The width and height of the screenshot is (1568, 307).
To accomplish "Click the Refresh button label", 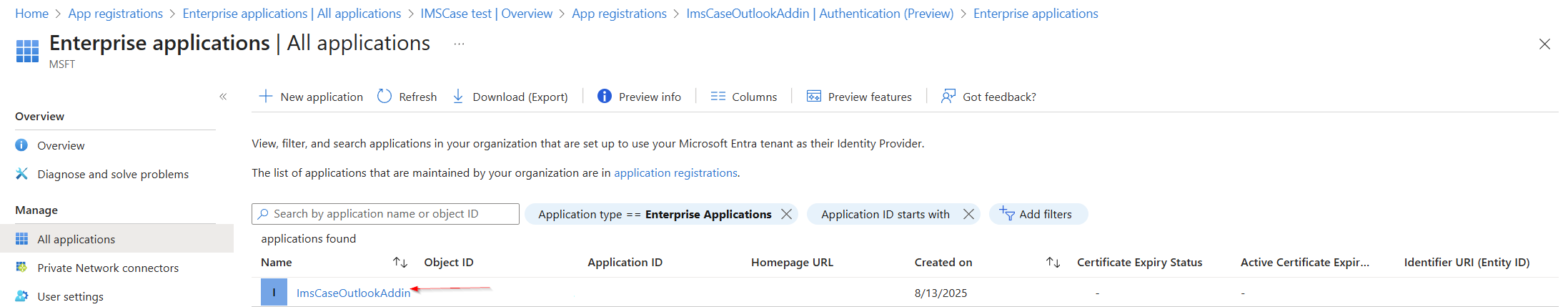I will (418, 97).
